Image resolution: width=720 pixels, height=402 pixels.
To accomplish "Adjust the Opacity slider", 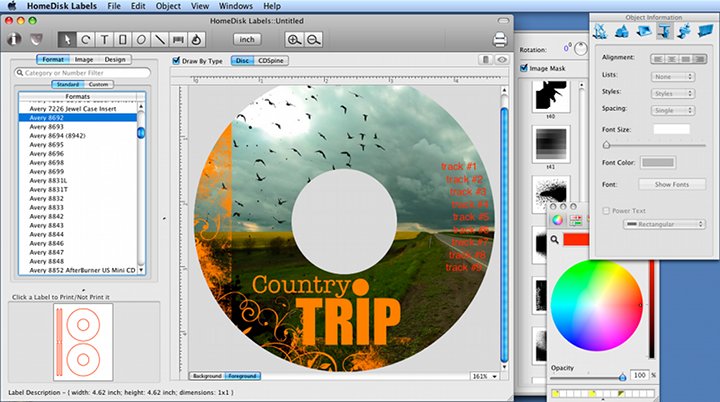I will [x=621, y=376].
